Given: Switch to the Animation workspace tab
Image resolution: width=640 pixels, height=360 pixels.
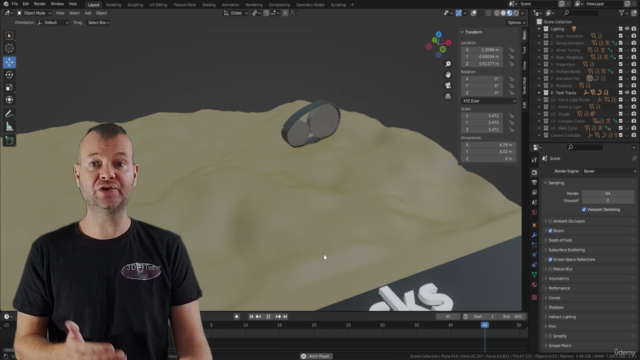Looking at the screenshot, I should [230, 5].
